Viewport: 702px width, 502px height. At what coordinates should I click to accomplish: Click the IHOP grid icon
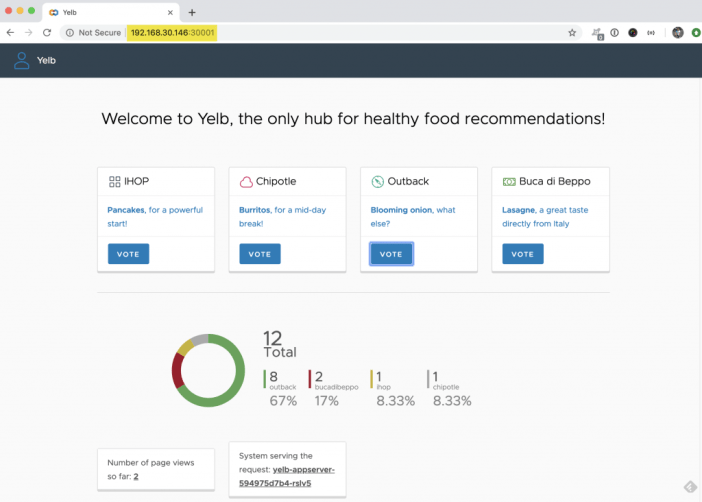tap(115, 181)
